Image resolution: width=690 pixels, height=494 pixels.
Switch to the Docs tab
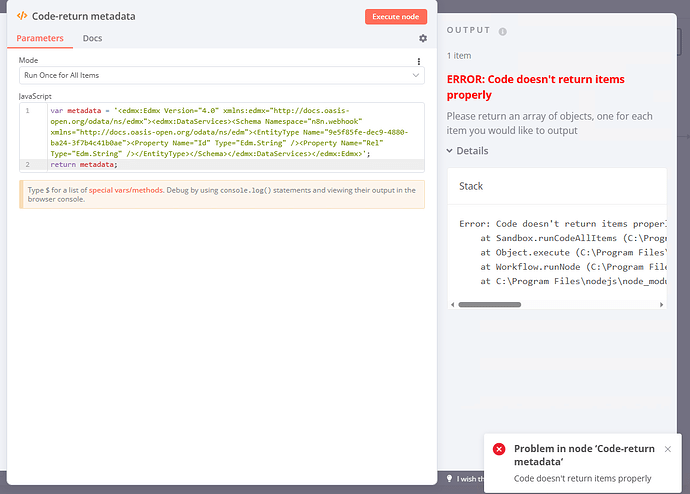[x=92, y=39]
